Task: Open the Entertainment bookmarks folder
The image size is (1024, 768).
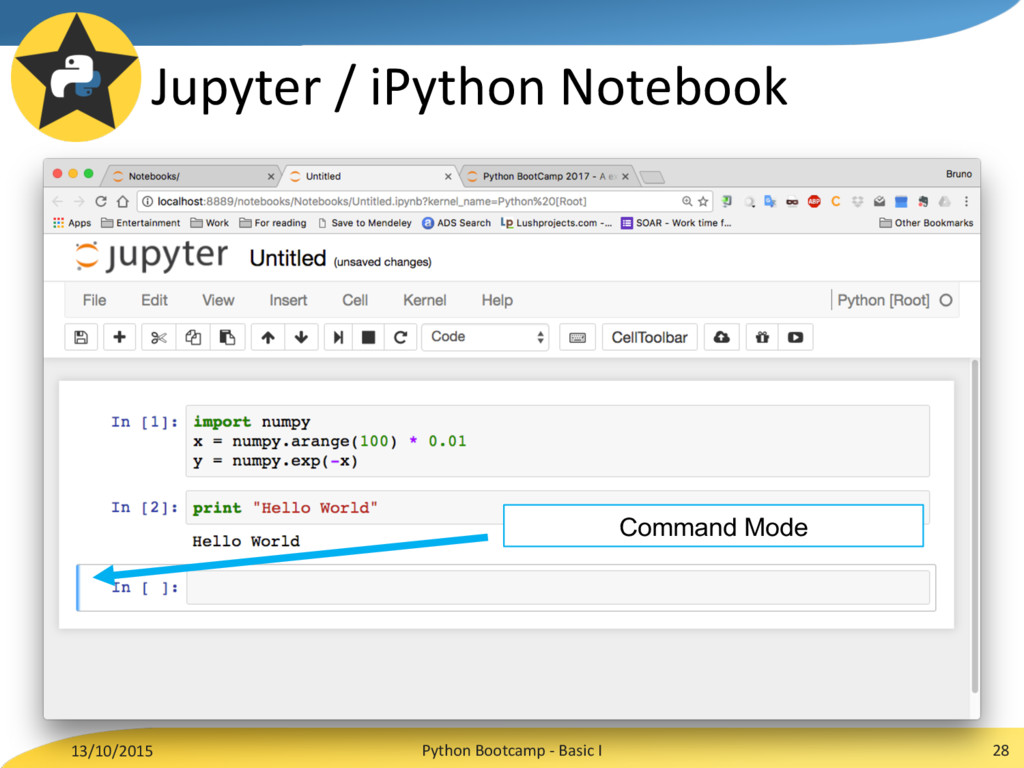Action: (140, 223)
